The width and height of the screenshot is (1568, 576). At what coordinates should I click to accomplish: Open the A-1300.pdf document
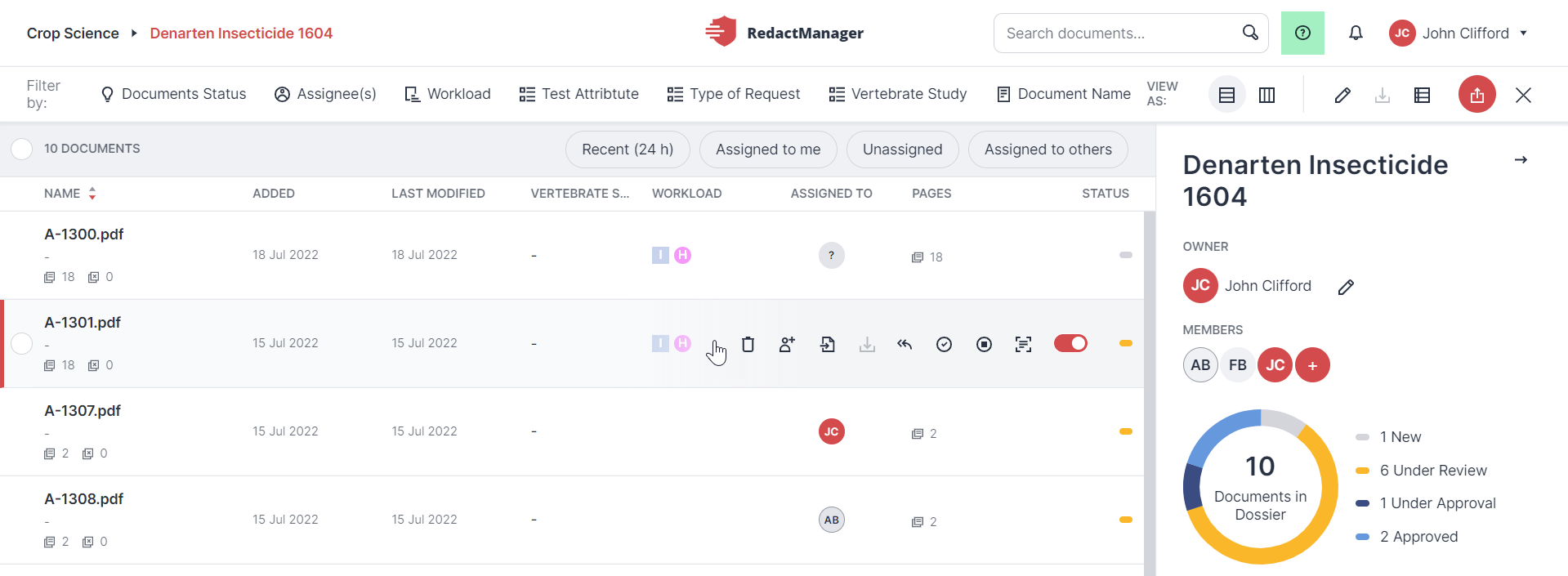[x=83, y=234]
